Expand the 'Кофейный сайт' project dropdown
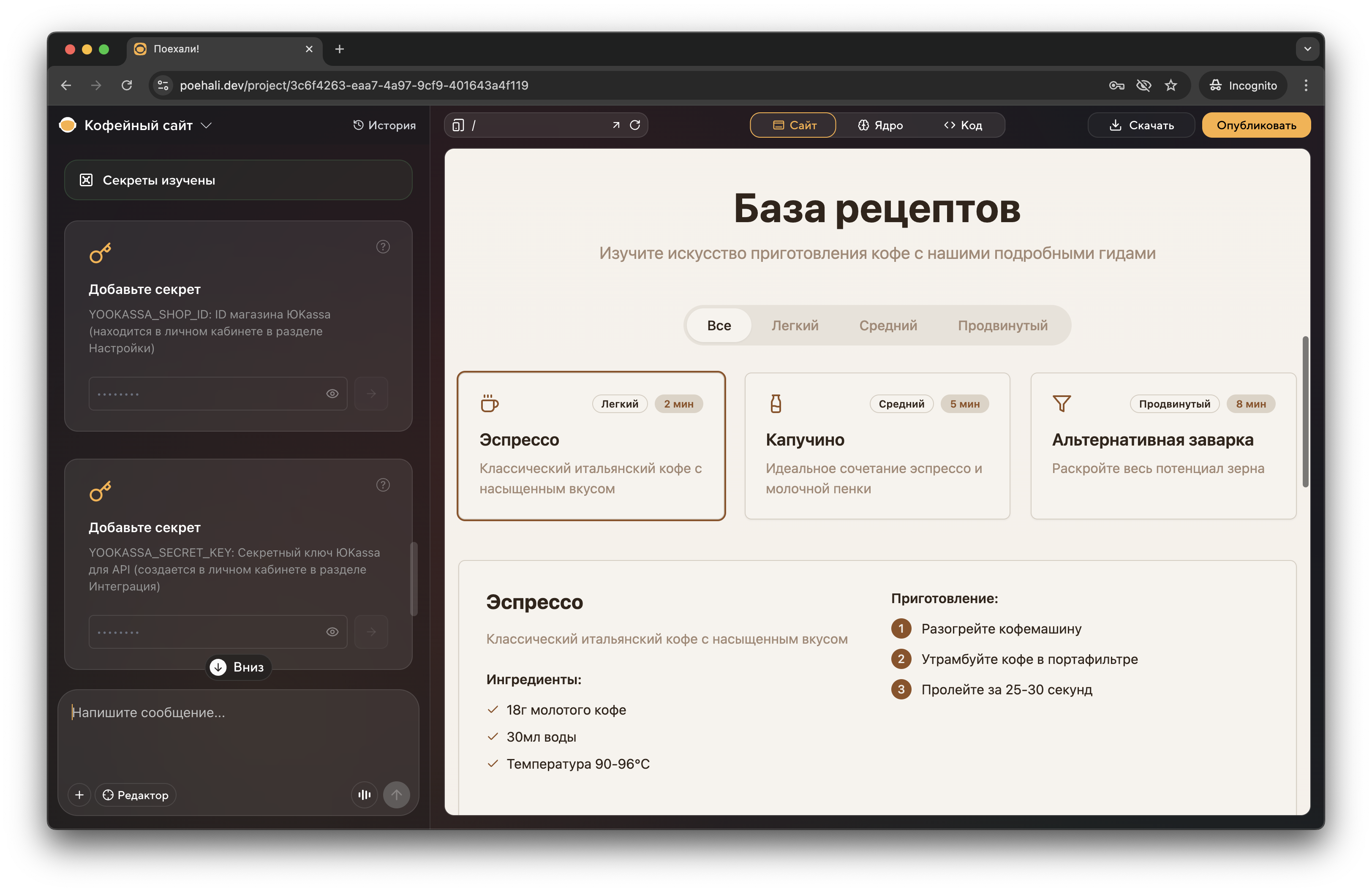Viewport: 1372px width, 892px height. (x=207, y=125)
